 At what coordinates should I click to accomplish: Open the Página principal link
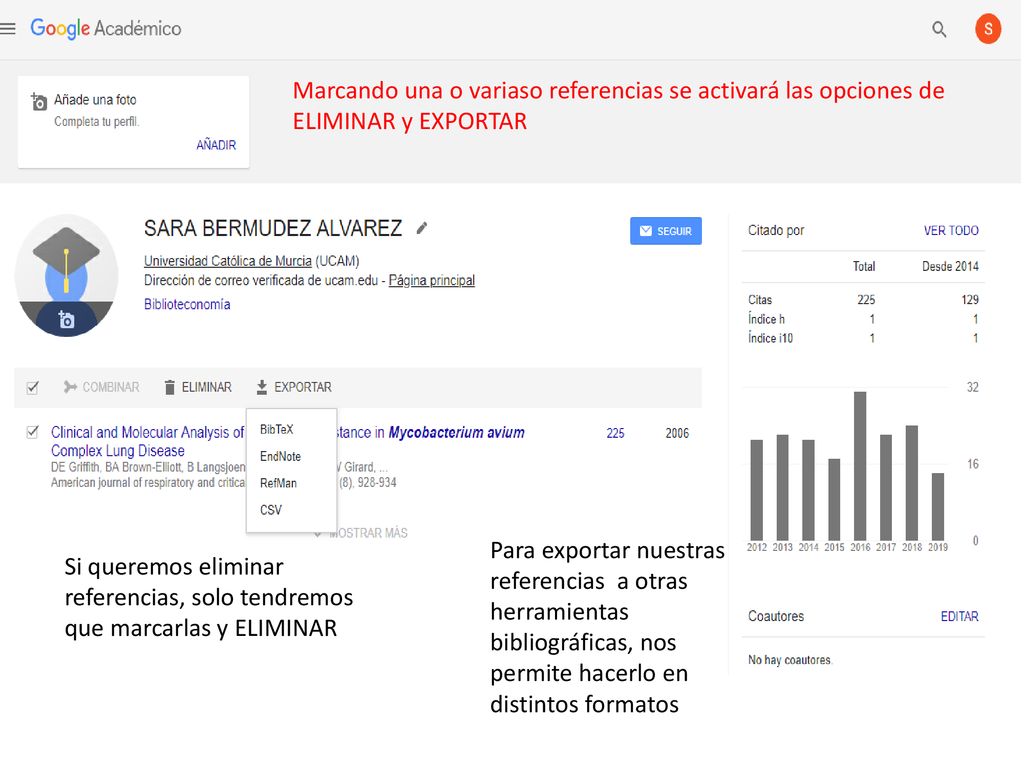point(432,280)
